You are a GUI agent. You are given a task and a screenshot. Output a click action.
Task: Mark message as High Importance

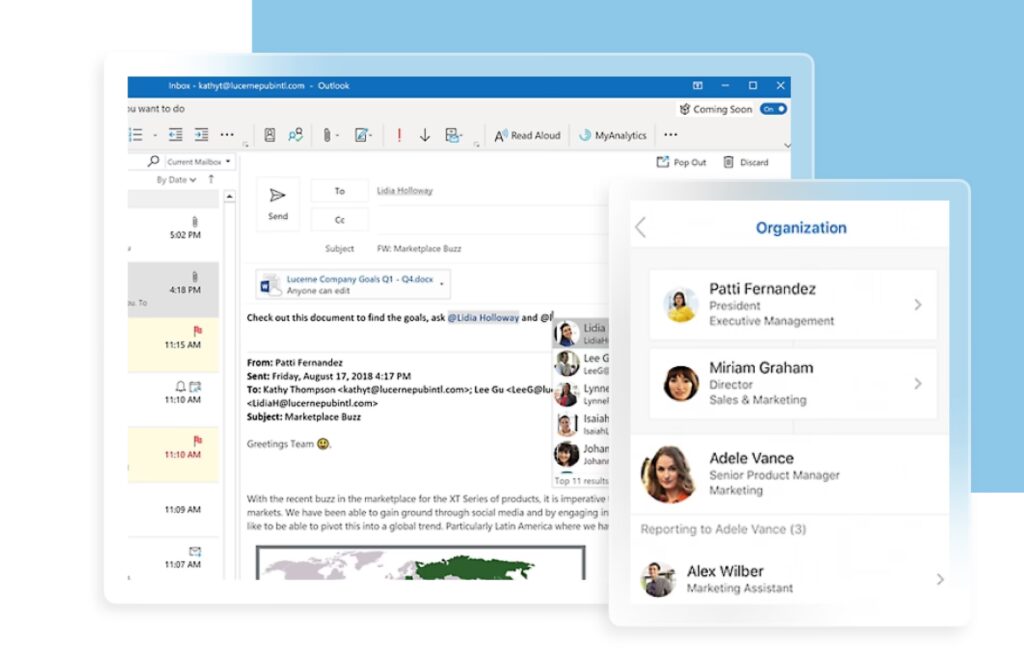pyautogui.click(x=399, y=136)
